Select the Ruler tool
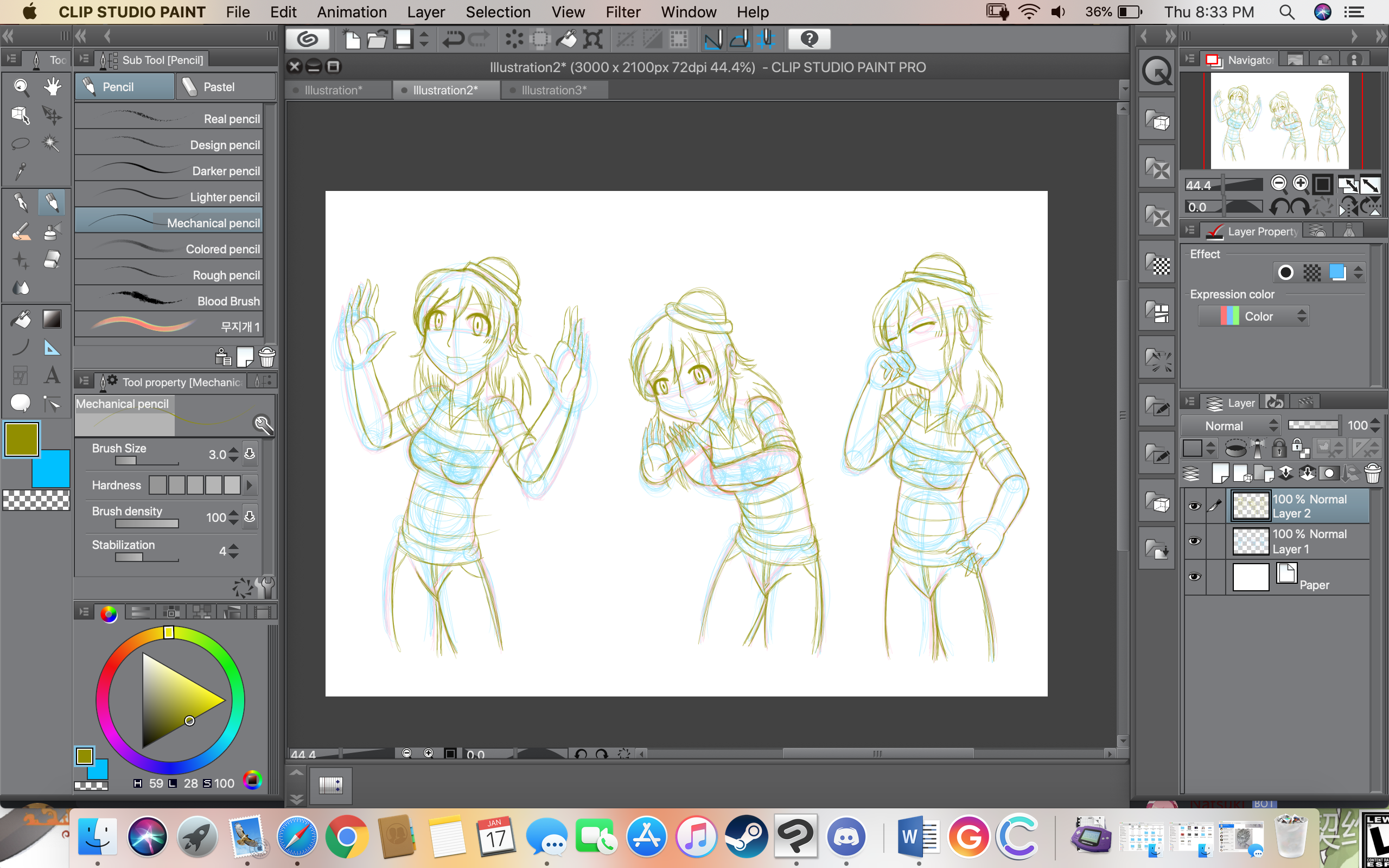Viewport: 1389px width, 868px height. coord(52,347)
